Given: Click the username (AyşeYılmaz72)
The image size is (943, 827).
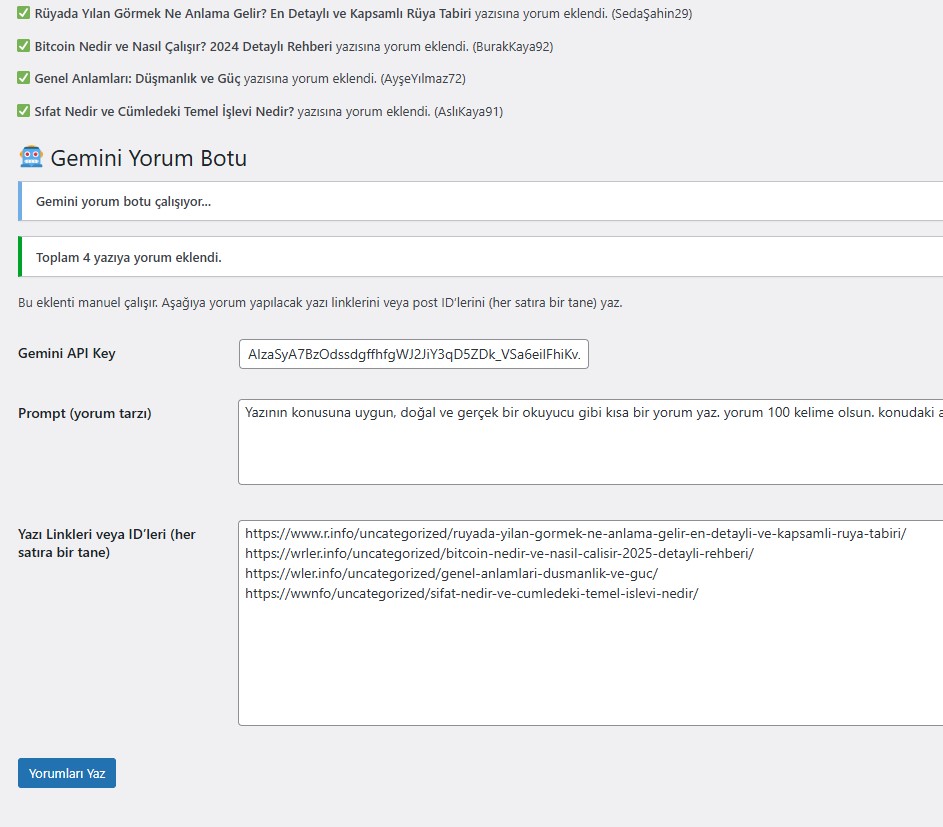Looking at the screenshot, I should pos(423,79).
